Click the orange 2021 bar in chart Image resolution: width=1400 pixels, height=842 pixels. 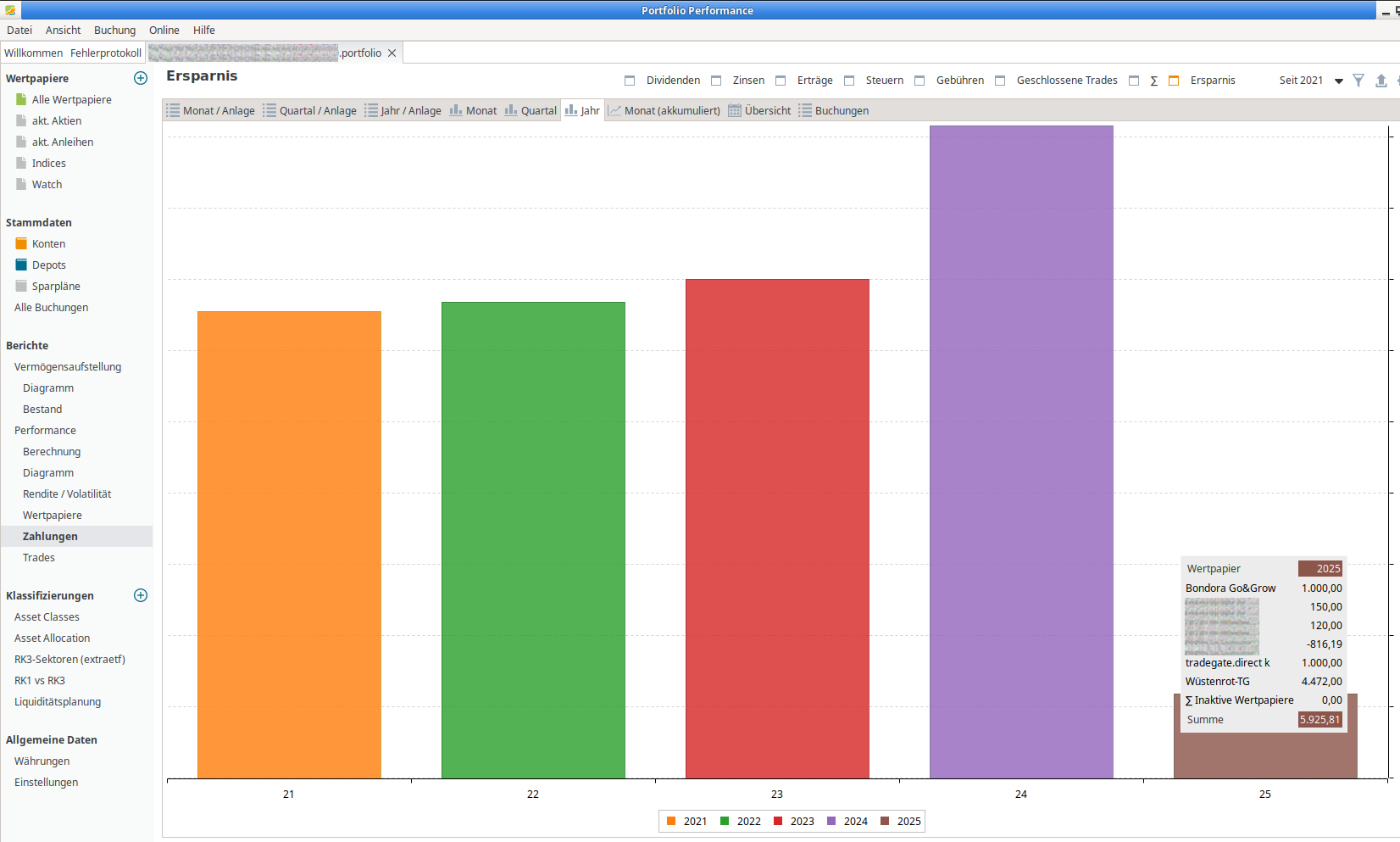coord(289,544)
